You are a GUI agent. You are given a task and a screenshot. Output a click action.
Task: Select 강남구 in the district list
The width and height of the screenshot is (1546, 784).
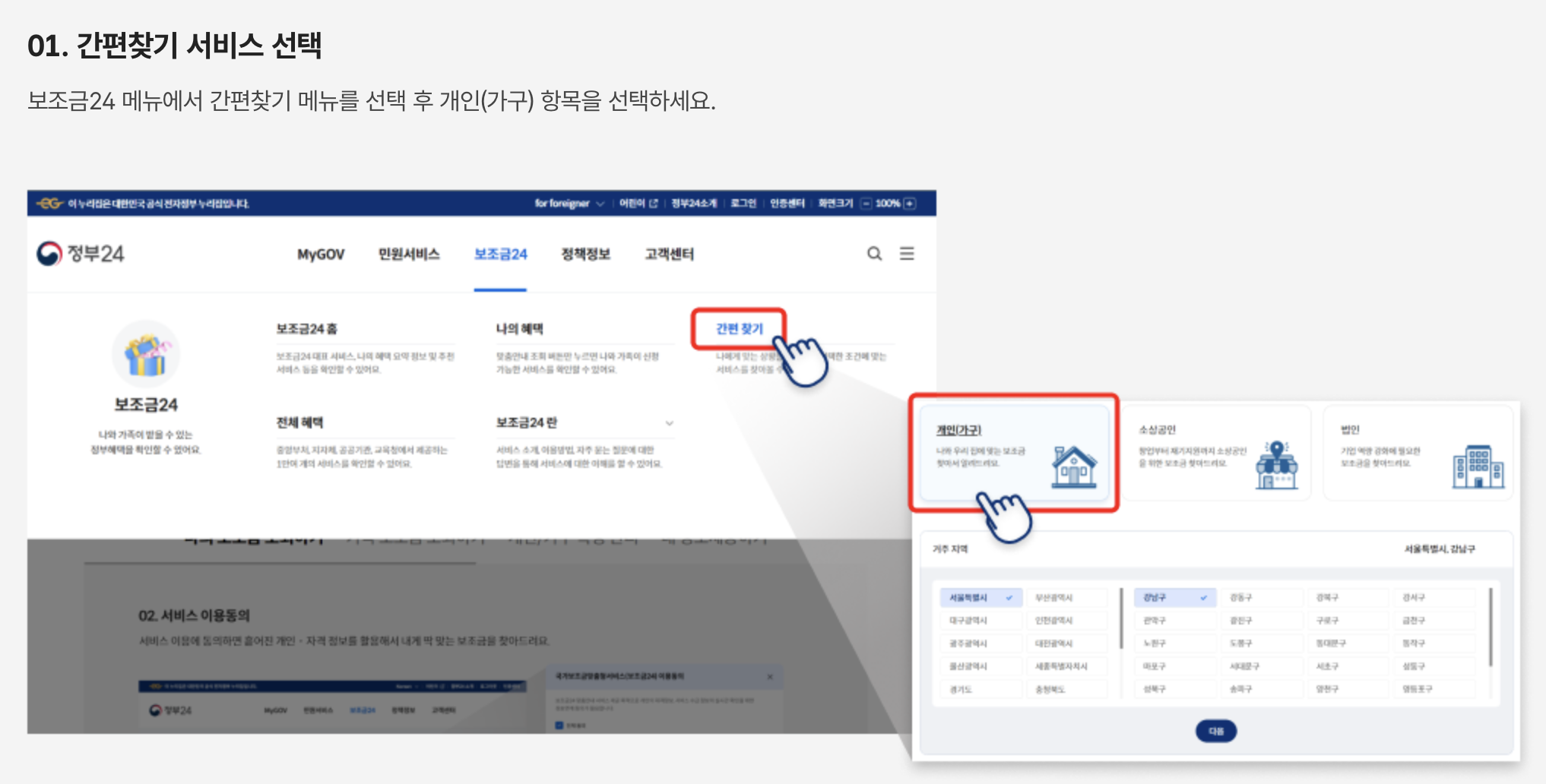point(1175,598)
